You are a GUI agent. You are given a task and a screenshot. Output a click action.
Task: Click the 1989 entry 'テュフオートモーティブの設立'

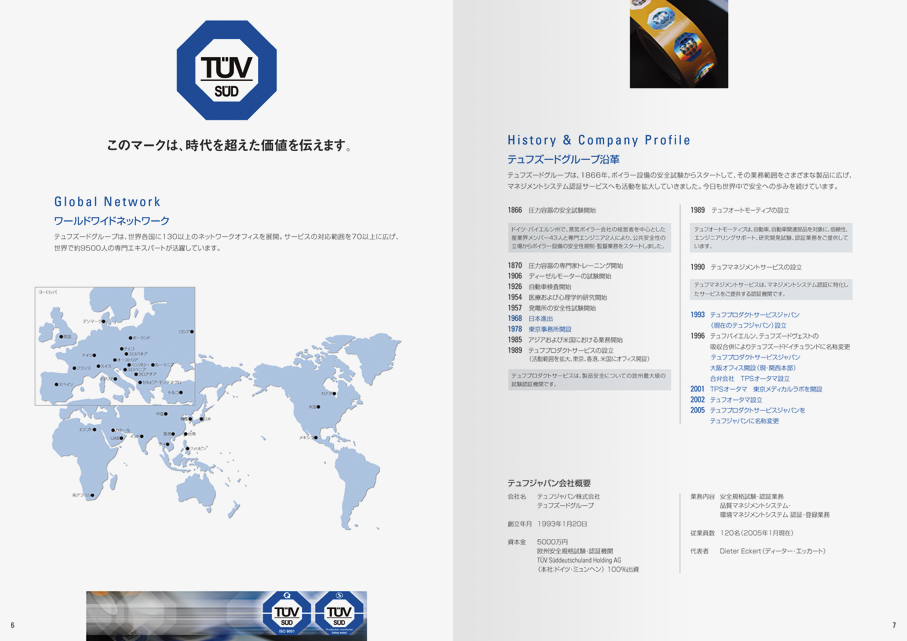tap(750, 211)
